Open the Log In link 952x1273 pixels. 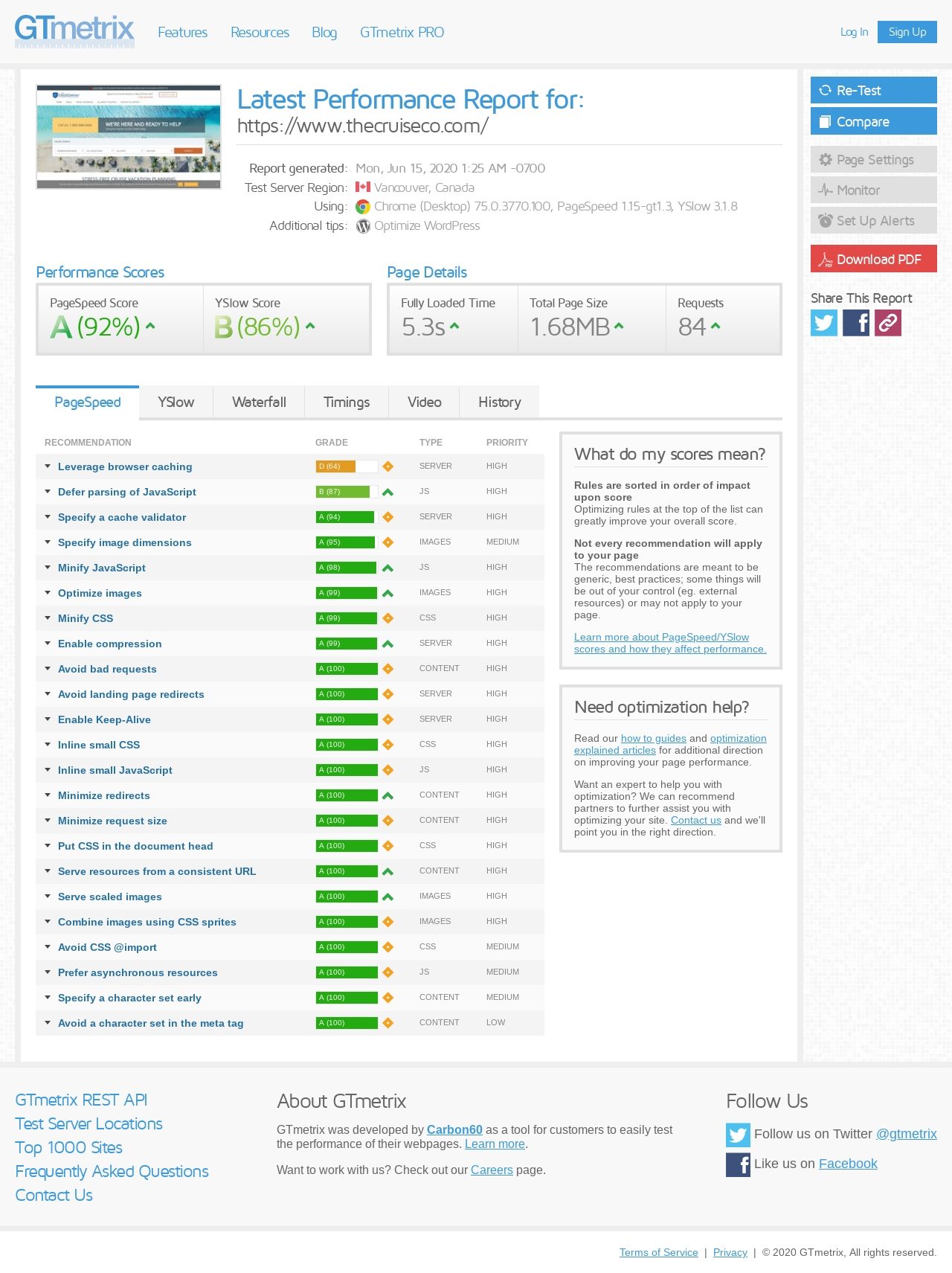click(x=854, y=32)
